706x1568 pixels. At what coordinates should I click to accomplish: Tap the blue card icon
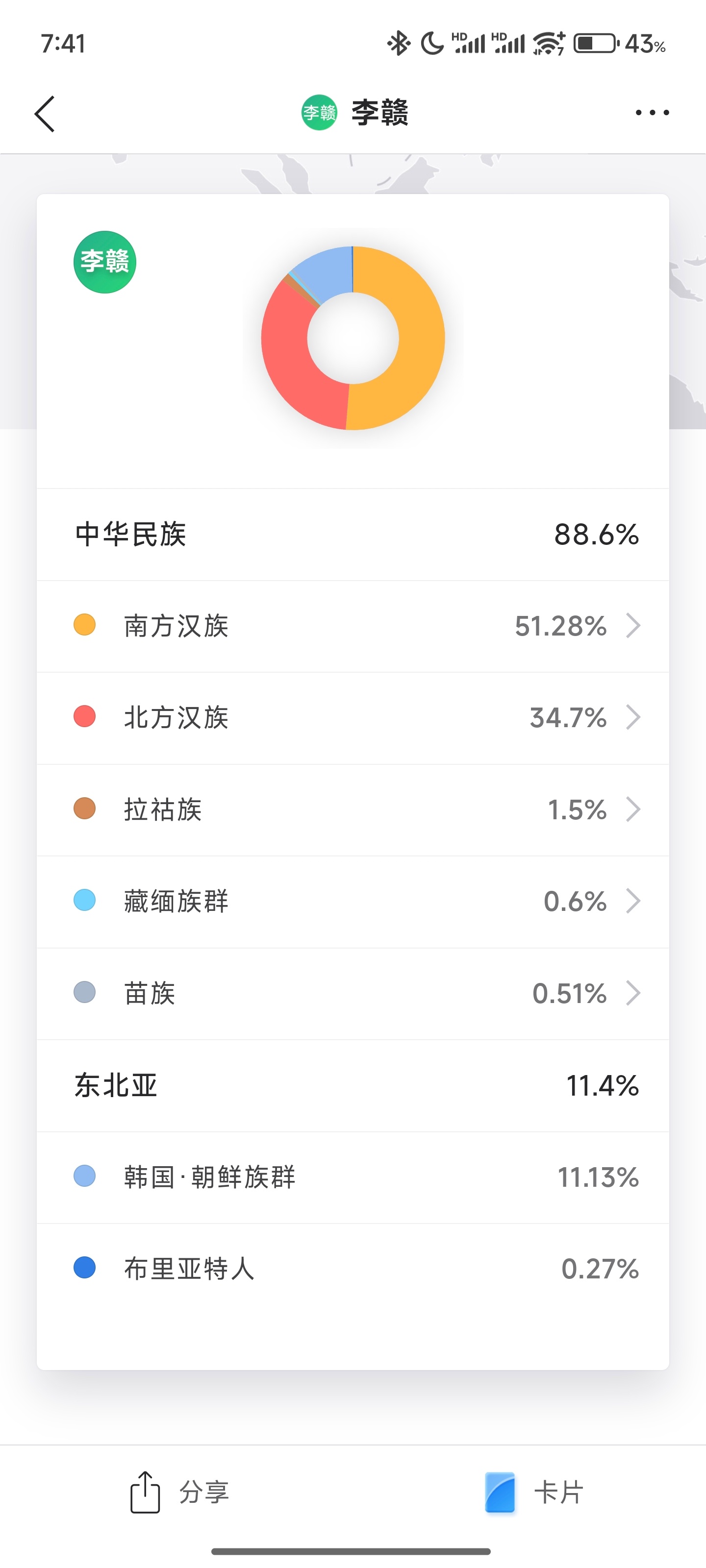(x=500, y=1493)
